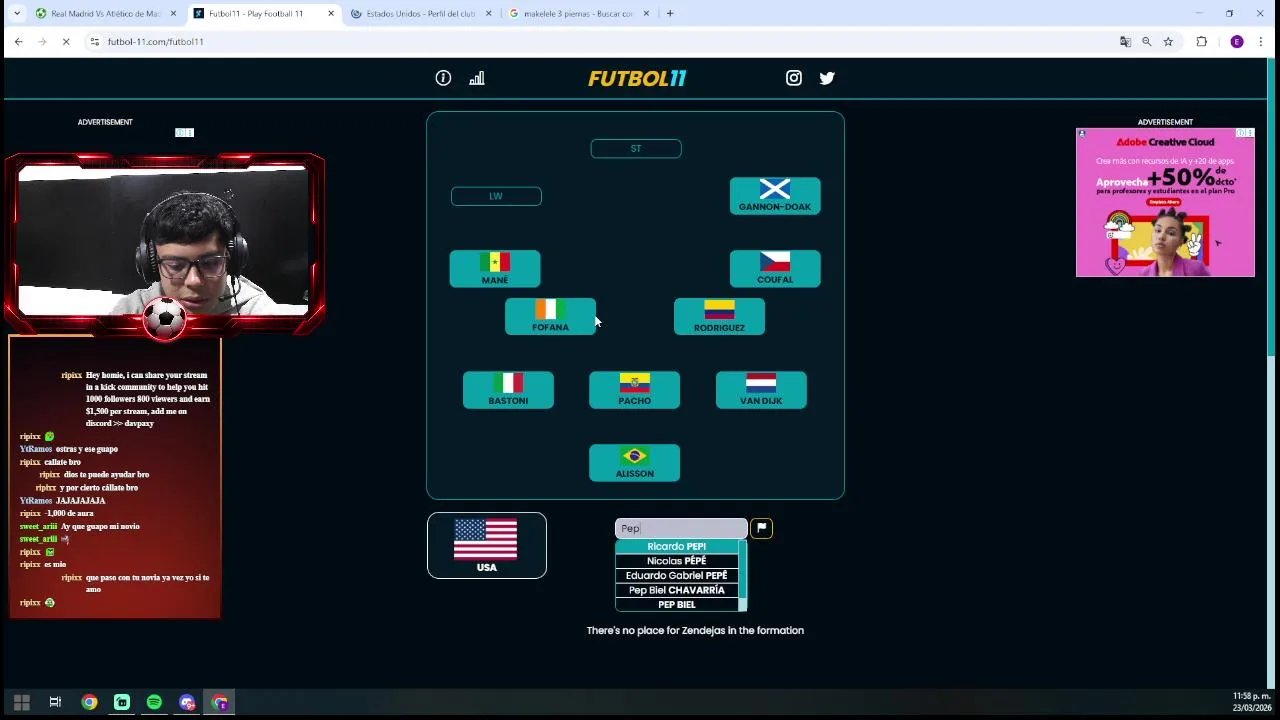This screenshot has width=1280, height=720.
Task: Stop page loading with the X button
Action: 66,41
